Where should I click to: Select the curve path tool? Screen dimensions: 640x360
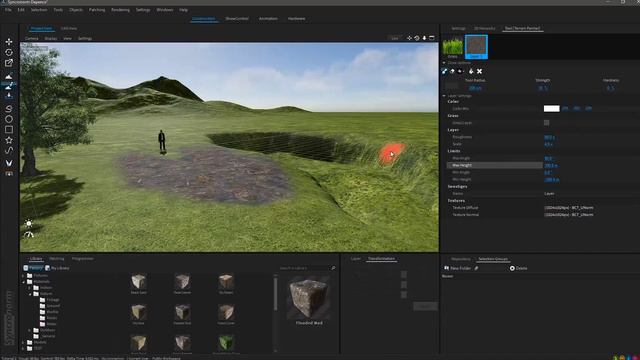(x=9, y=151)
